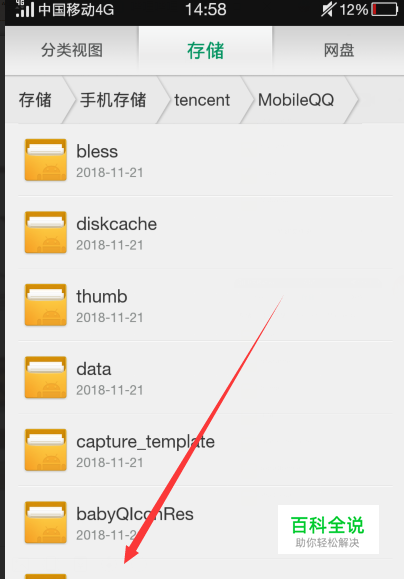Screen dimensions: 404x579
Task: Tap the muted sound status icon
Action: pos(328,9)
